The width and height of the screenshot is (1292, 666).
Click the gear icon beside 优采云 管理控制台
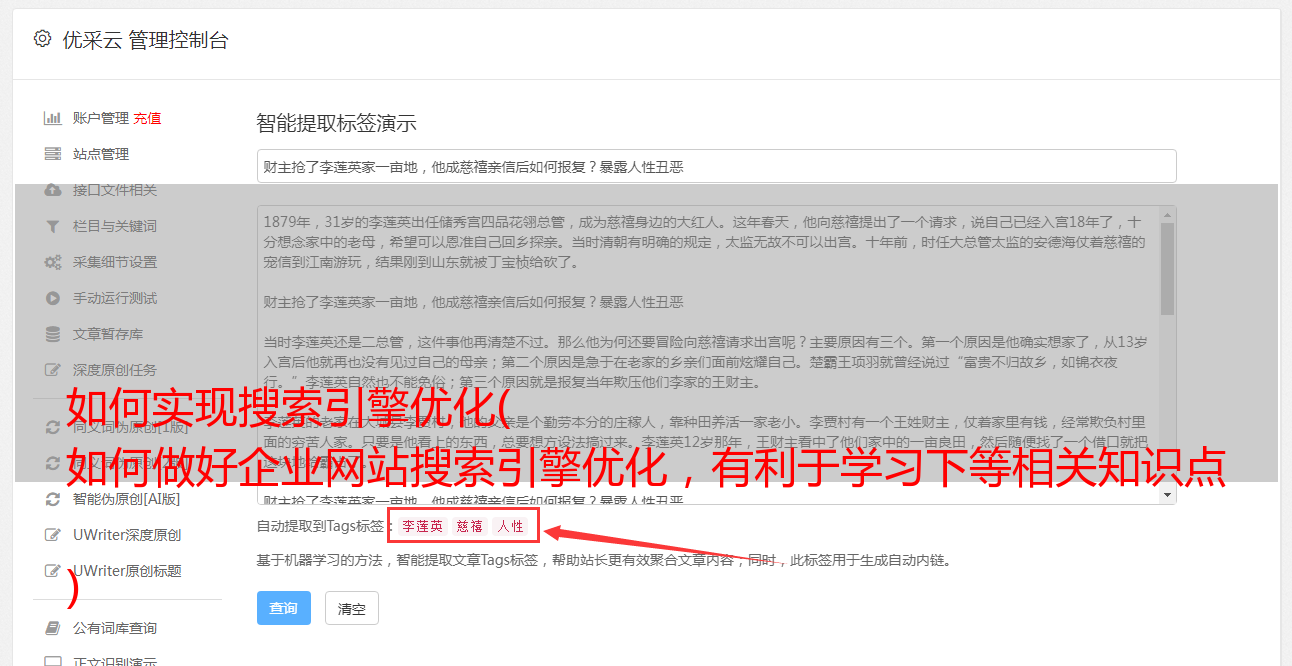(42, 39)
